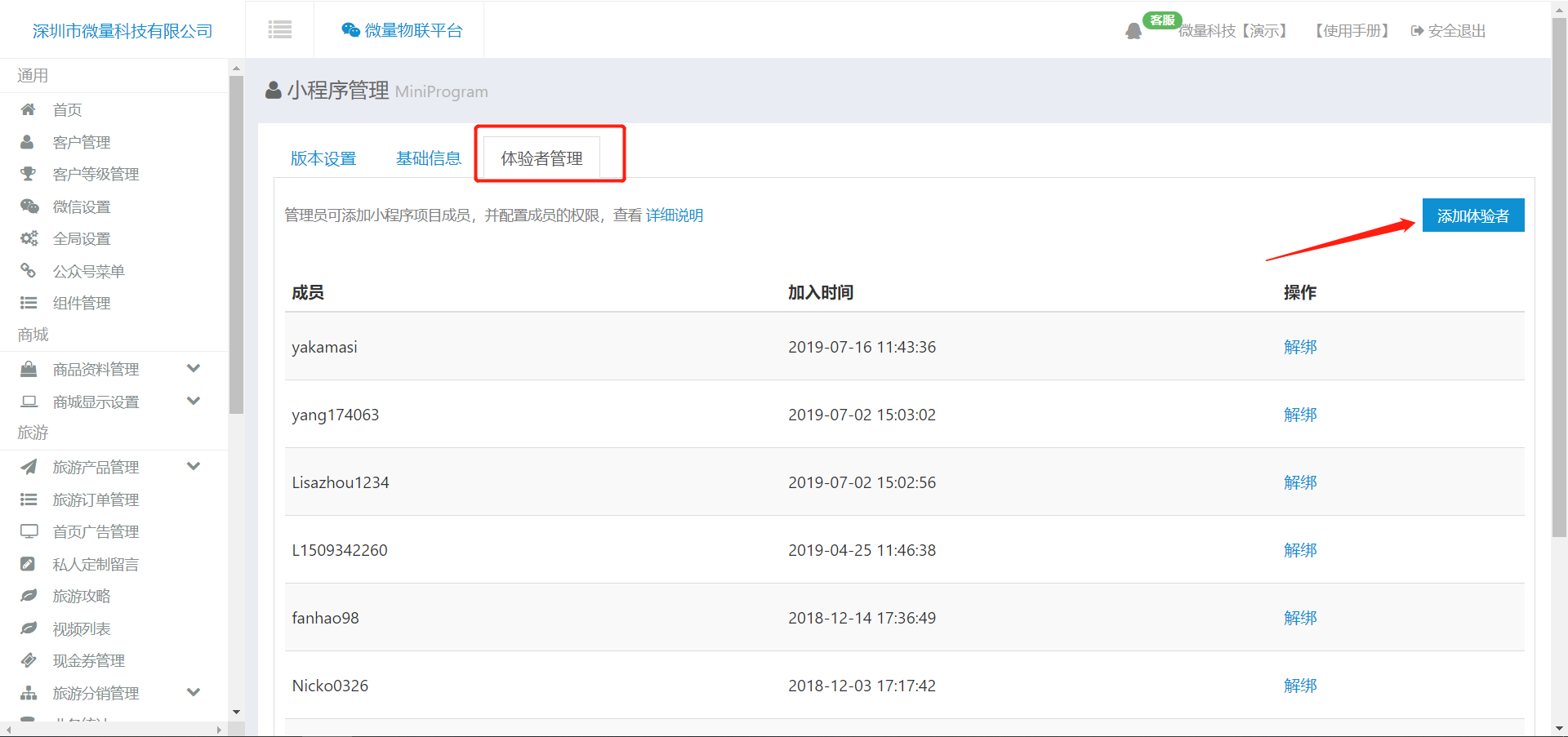
Task: Expand the 旅游产品管理 submenu chevron
Action: [194, 466]
